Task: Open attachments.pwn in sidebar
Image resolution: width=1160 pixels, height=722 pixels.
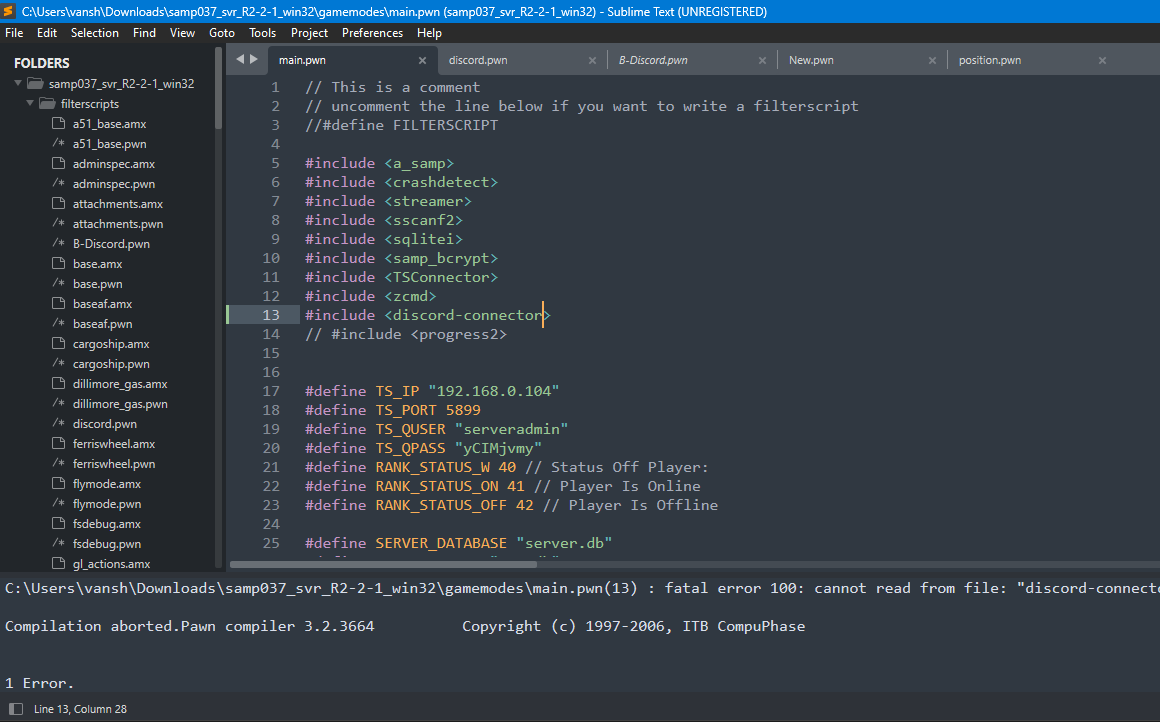Action: point(118,223)
